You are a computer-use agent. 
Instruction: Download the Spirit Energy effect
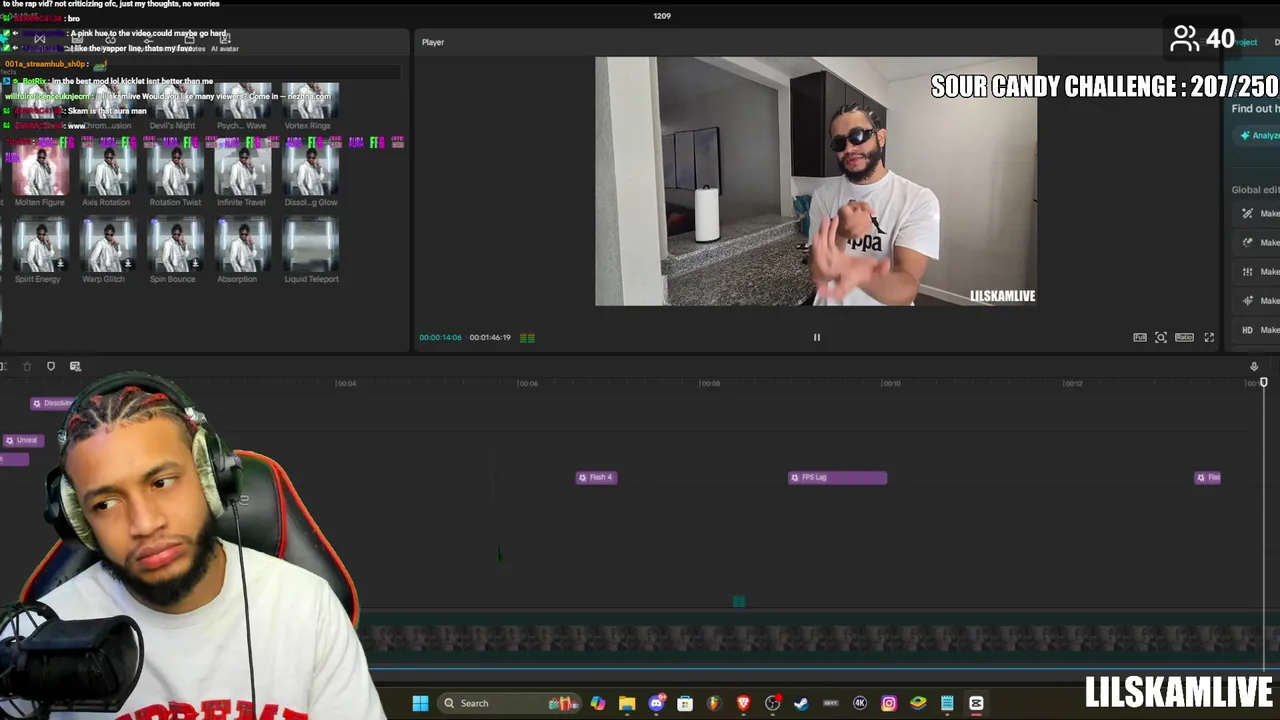pyautogui.click(x=61, y=264)
